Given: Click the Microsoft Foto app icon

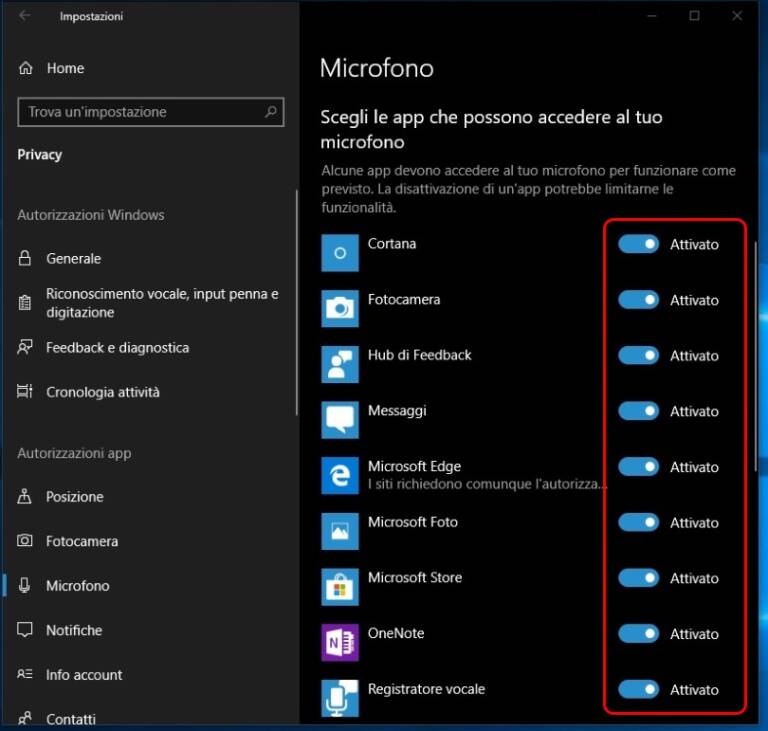Looking at the screenshot, I should click(x=340, y=531).
